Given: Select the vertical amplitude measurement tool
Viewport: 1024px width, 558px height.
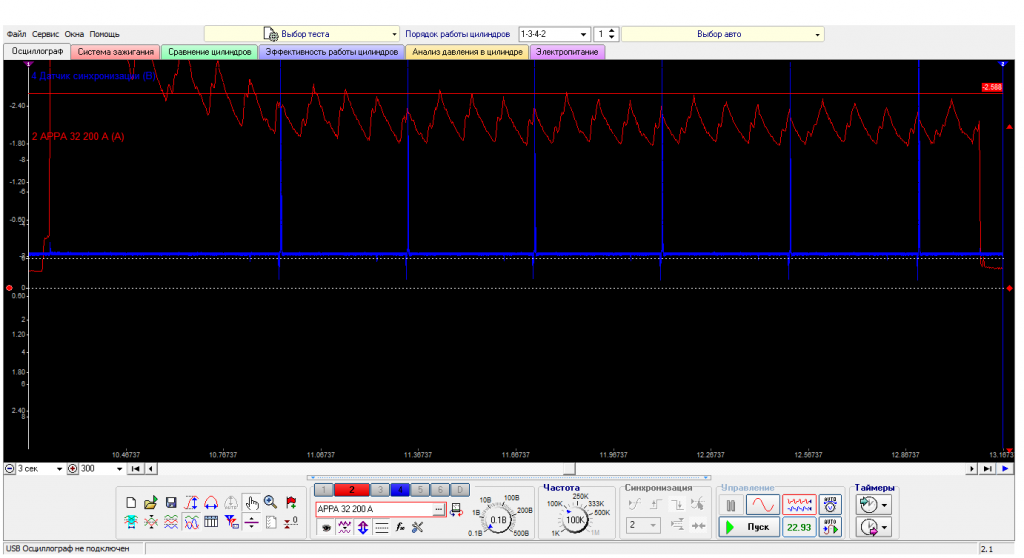Looking at the screenshot, I should tap(191, 502).
